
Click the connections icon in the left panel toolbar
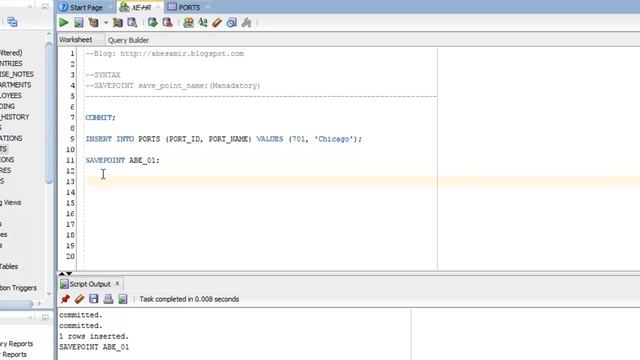point(12,22)
